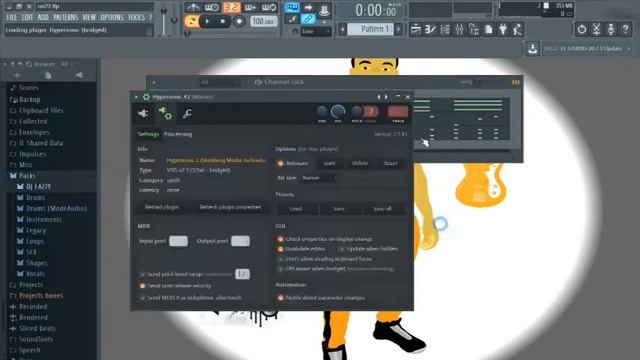Open the Mixer icon

(460, 29)
